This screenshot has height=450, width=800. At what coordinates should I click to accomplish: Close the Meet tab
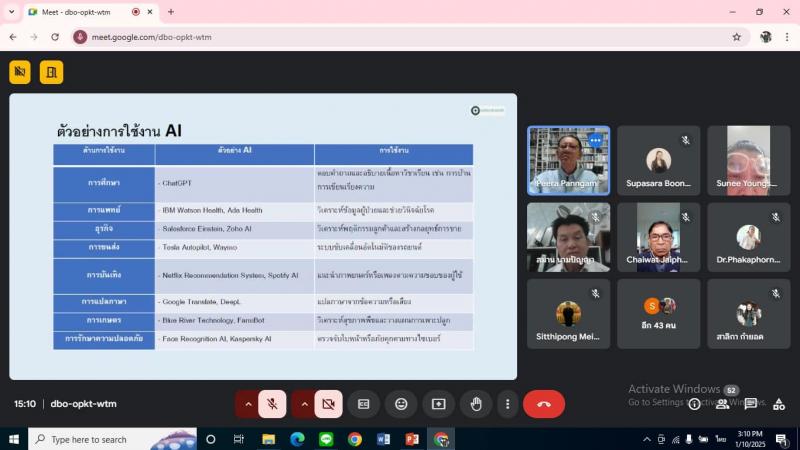(x=150, y=12)
